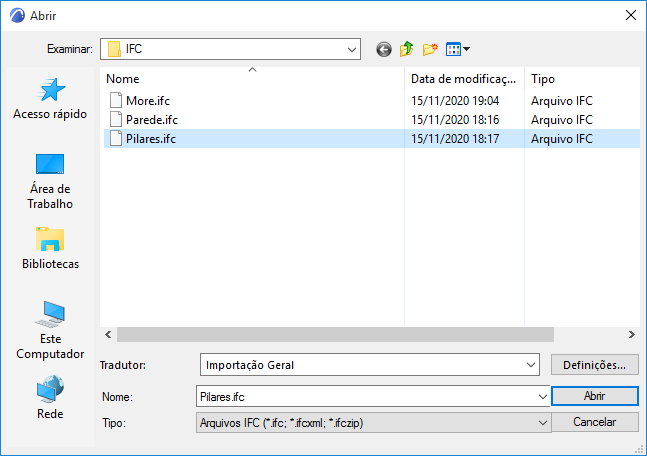Click the Pilares.ifc file icon

[x=116, y=138]
